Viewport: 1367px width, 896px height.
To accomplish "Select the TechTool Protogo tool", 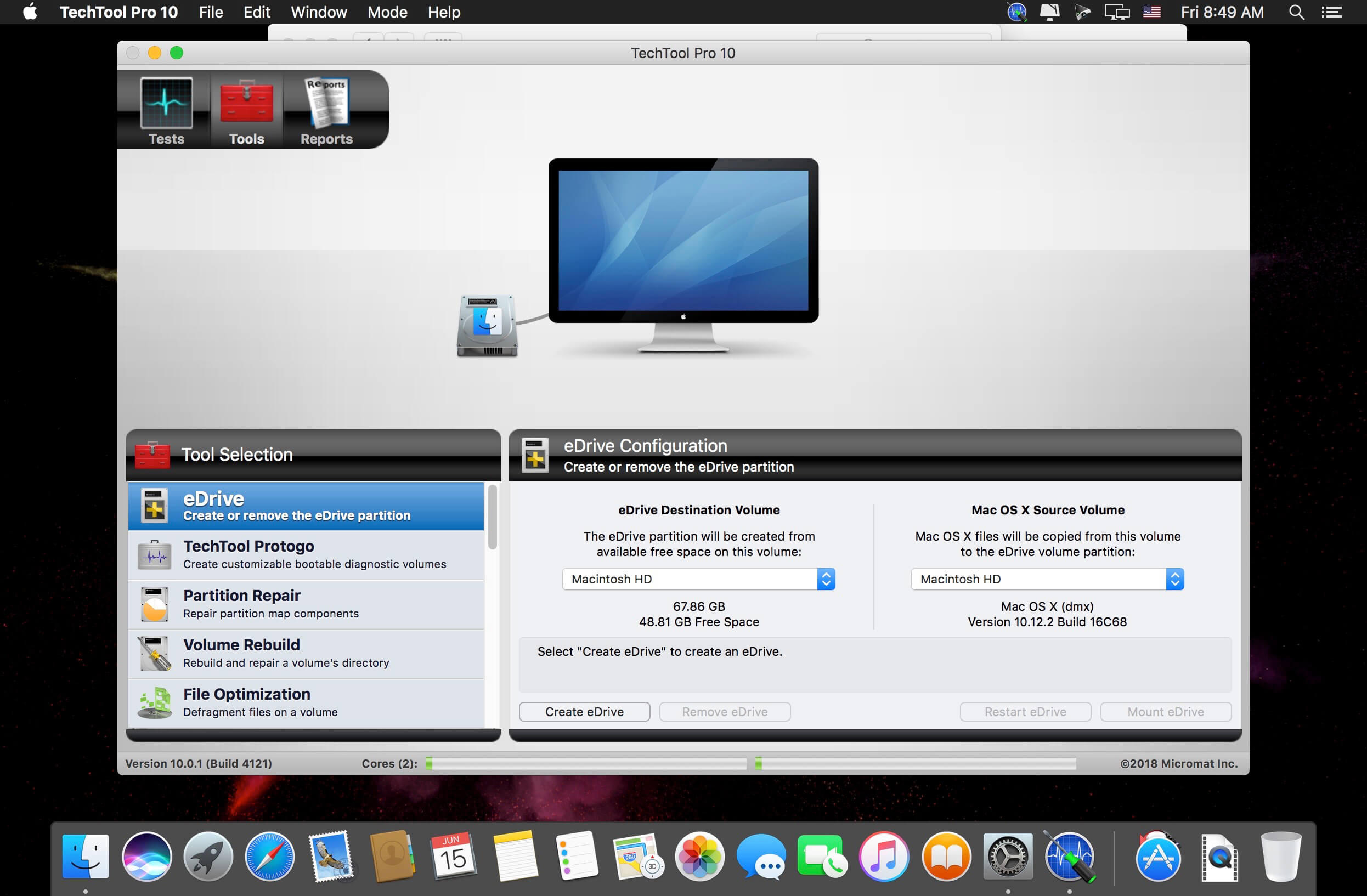I will click(x=306, y=555).
